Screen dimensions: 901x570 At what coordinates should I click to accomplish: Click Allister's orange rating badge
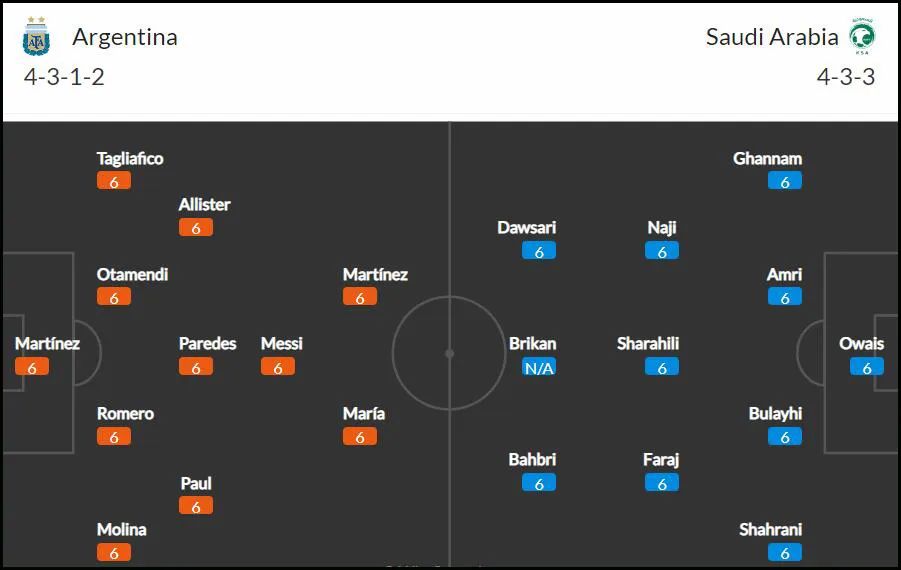(x=195, y=228)
